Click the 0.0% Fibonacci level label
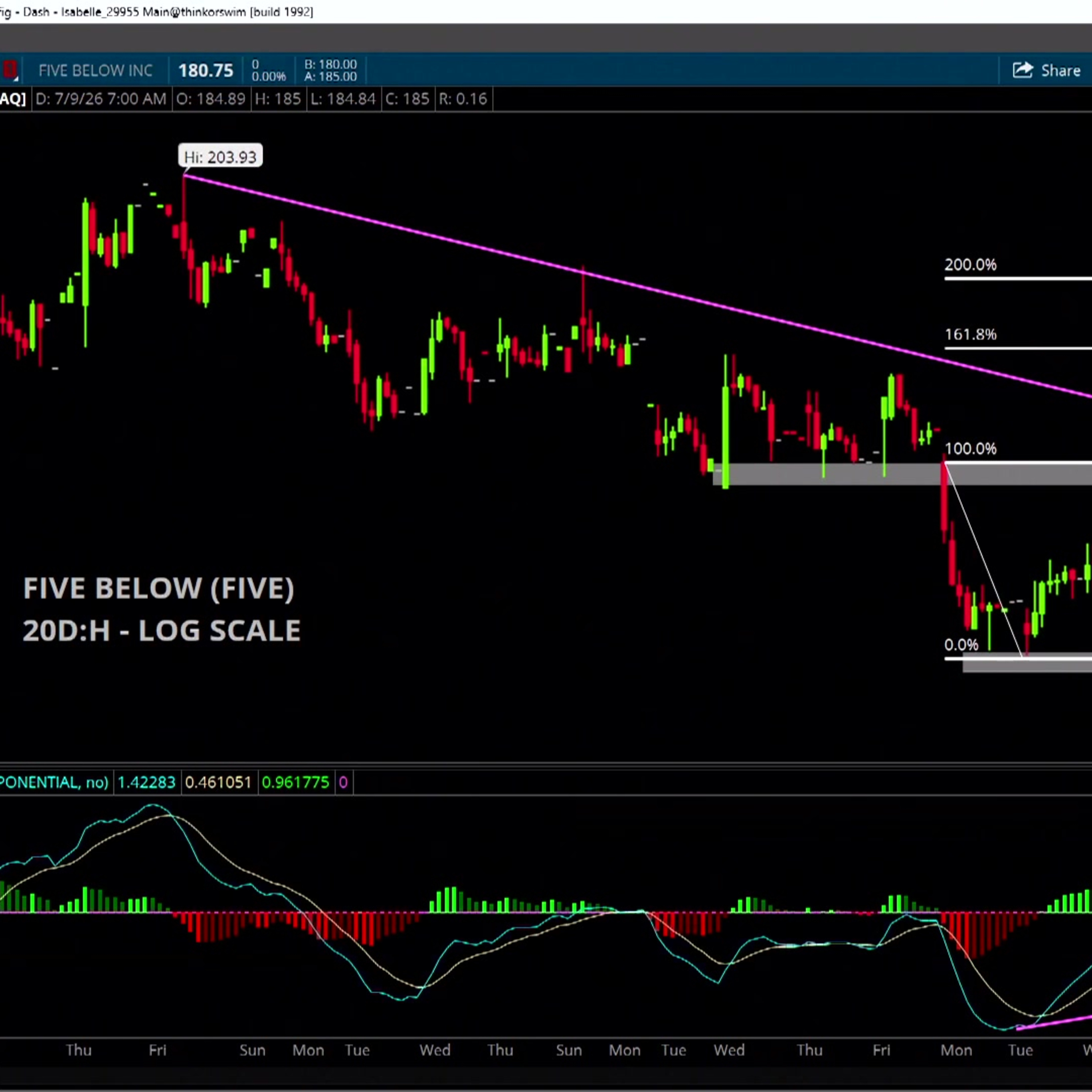1092x1092 pixels. tap(961, 645)
